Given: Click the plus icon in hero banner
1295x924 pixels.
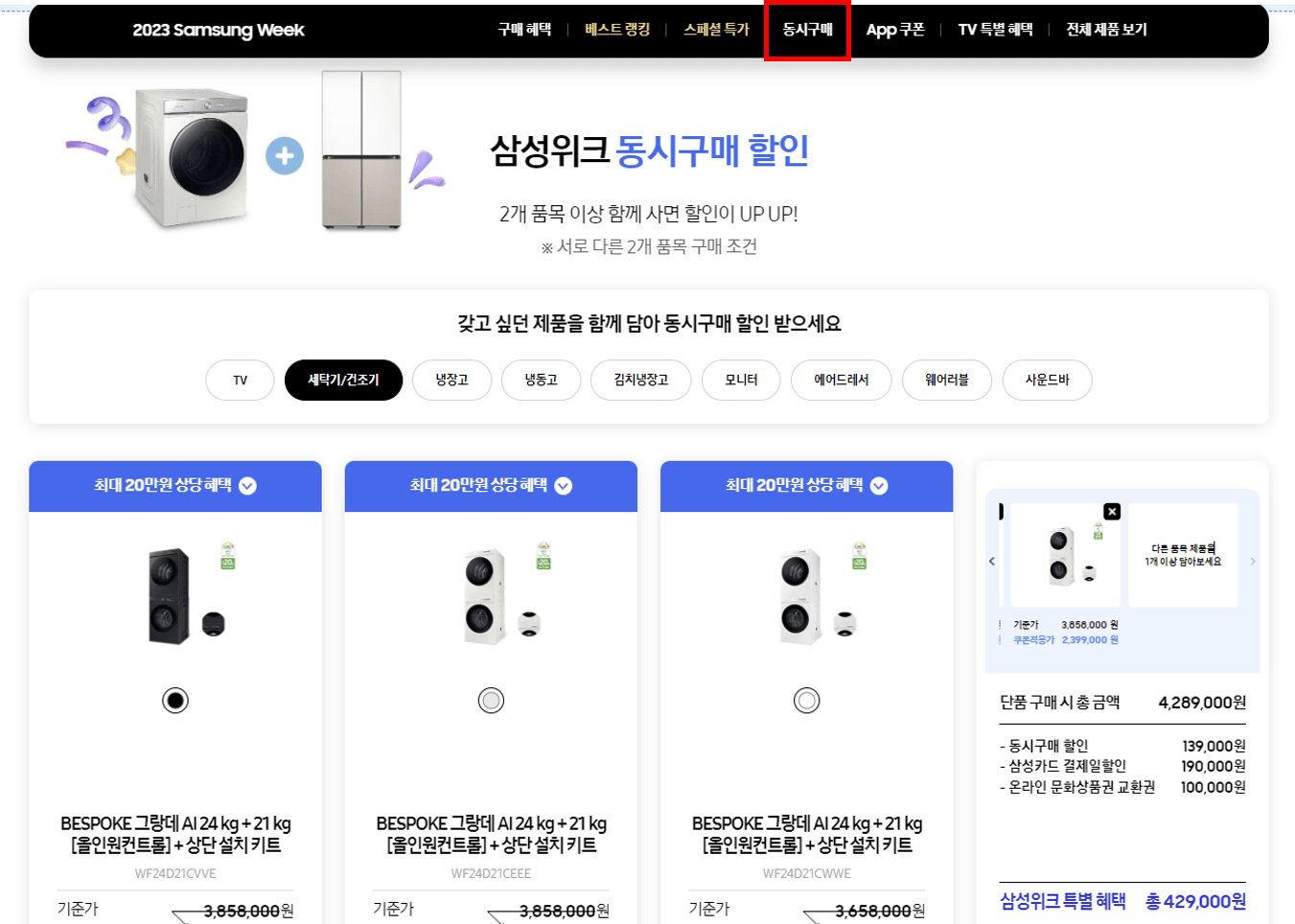Looking at the screenshot, I should coord(285,156).
